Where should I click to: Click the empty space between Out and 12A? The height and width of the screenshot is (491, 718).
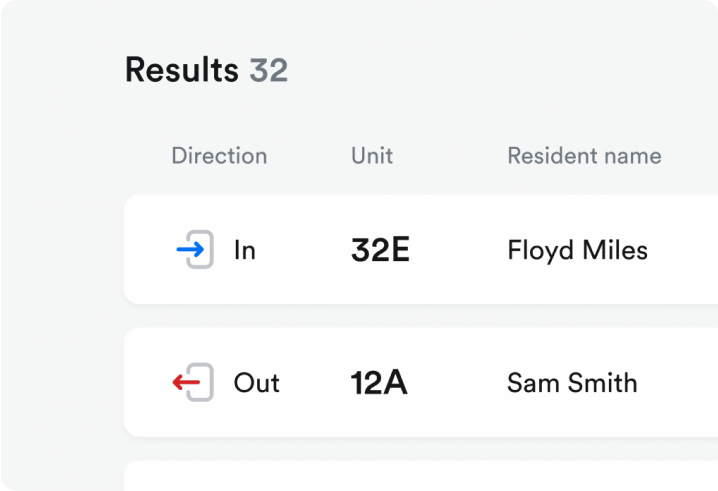pyautogui.click(x=315, y=382)
